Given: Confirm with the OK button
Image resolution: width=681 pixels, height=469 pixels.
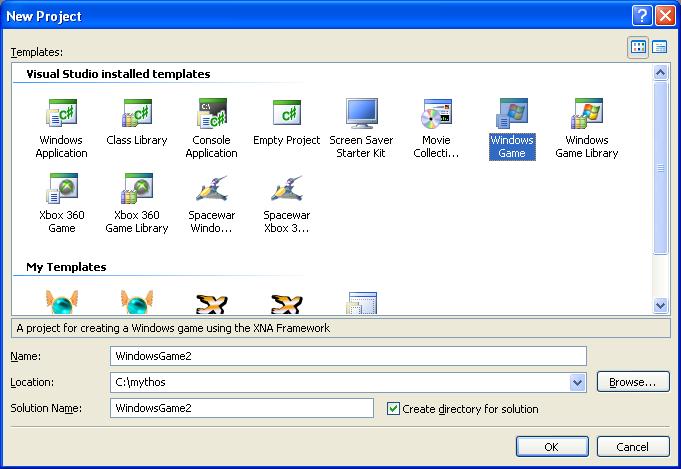Looking at the screenshot, I should coord(552,447).
